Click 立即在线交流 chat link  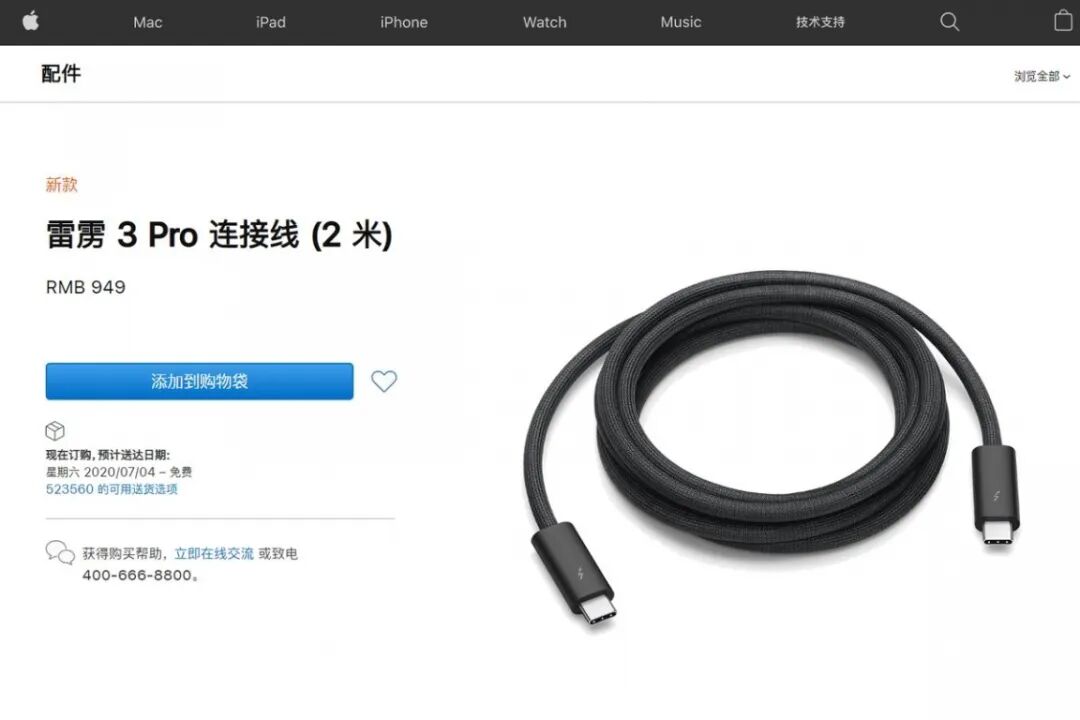pos(214,553)
